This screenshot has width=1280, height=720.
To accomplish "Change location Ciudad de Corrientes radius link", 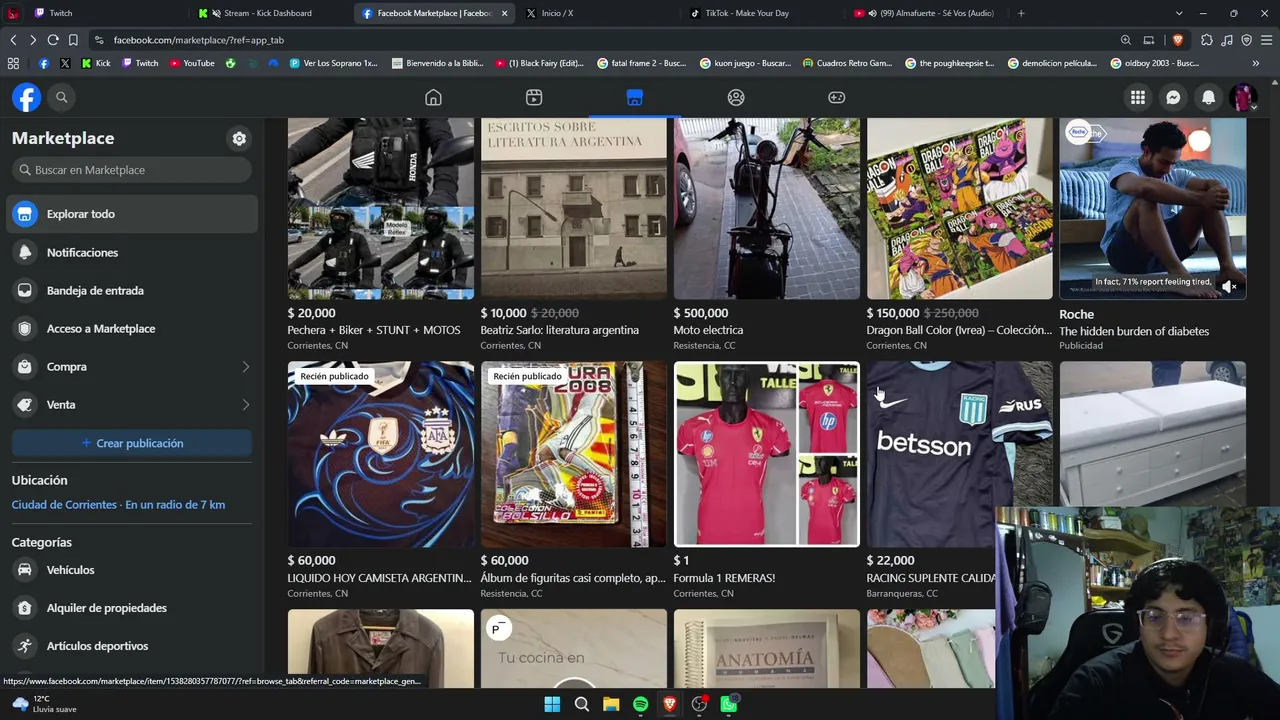I will pyautogui.click(x=118, y=505).
